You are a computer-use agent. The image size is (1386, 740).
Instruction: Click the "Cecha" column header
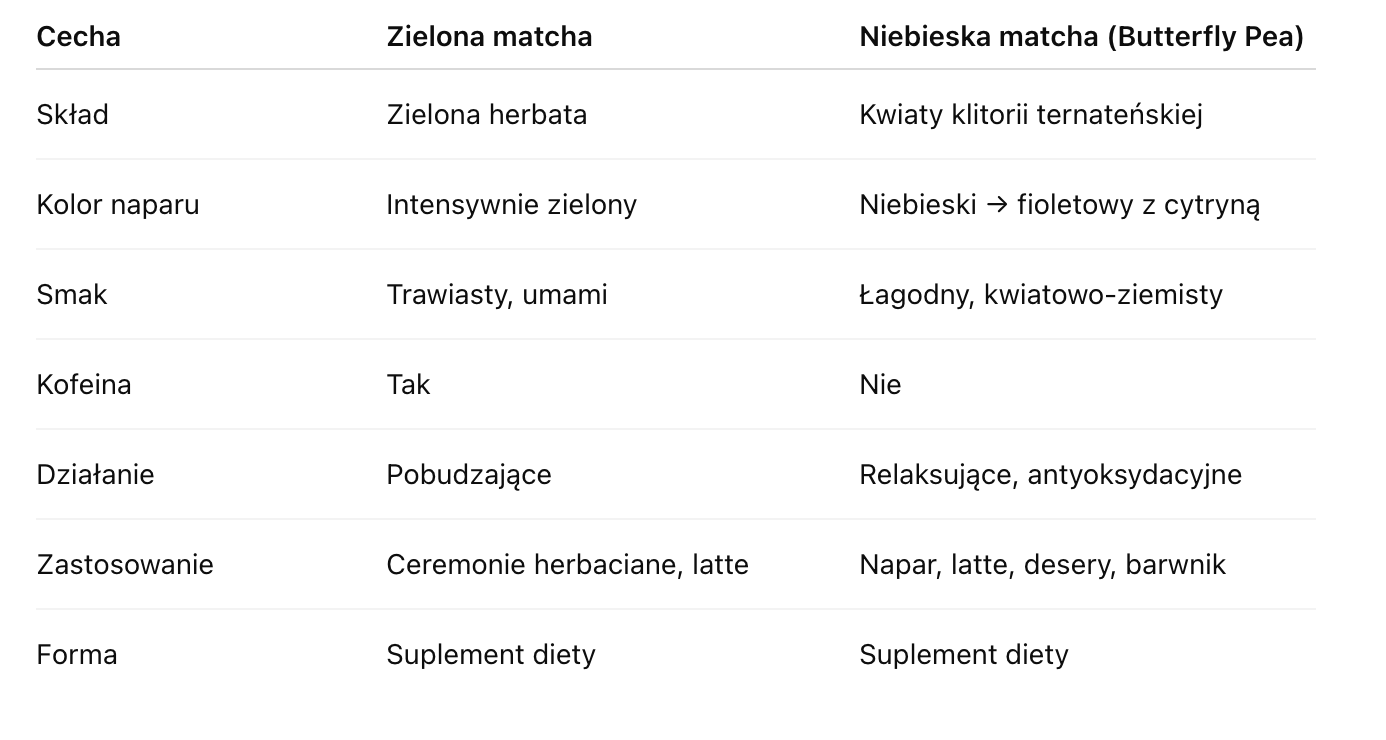78,37
